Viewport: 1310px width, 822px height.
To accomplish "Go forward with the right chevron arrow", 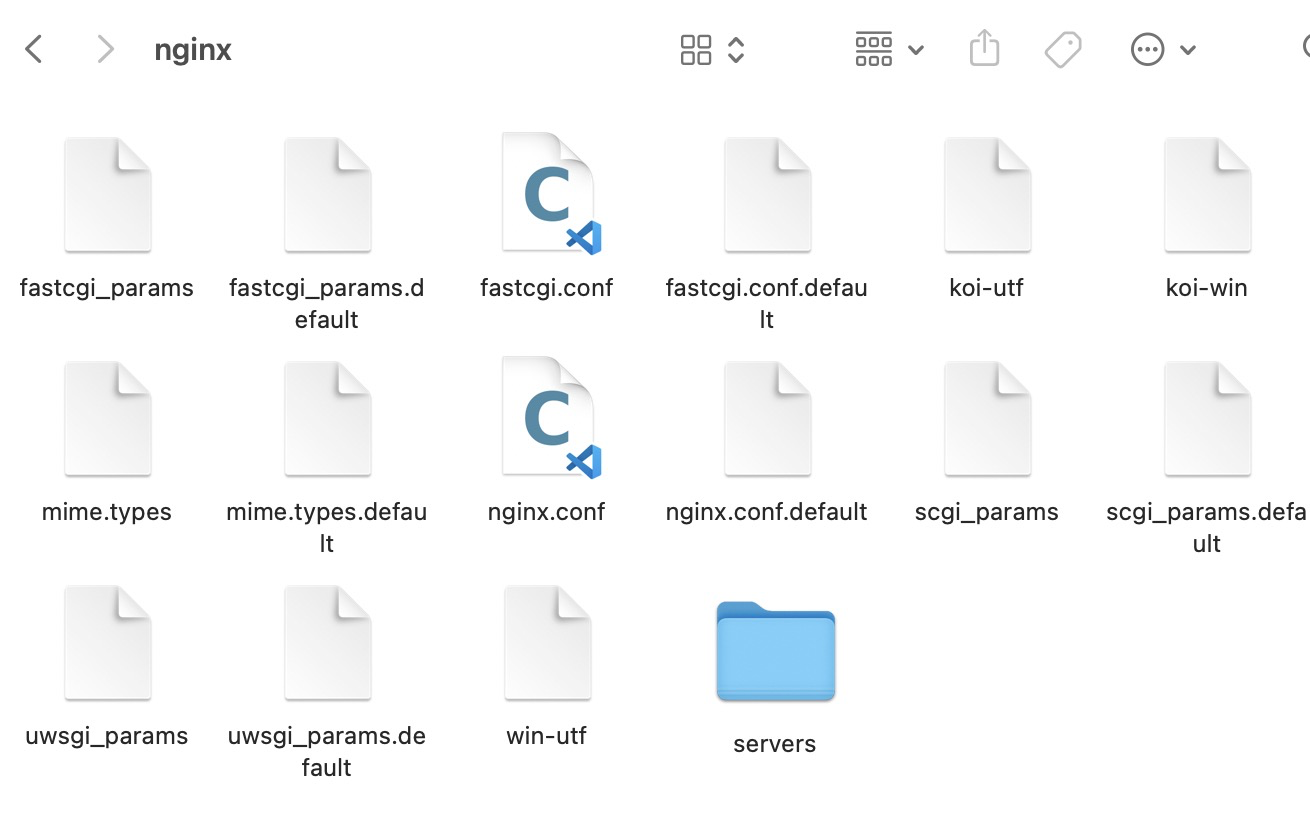I will point(105,49).
